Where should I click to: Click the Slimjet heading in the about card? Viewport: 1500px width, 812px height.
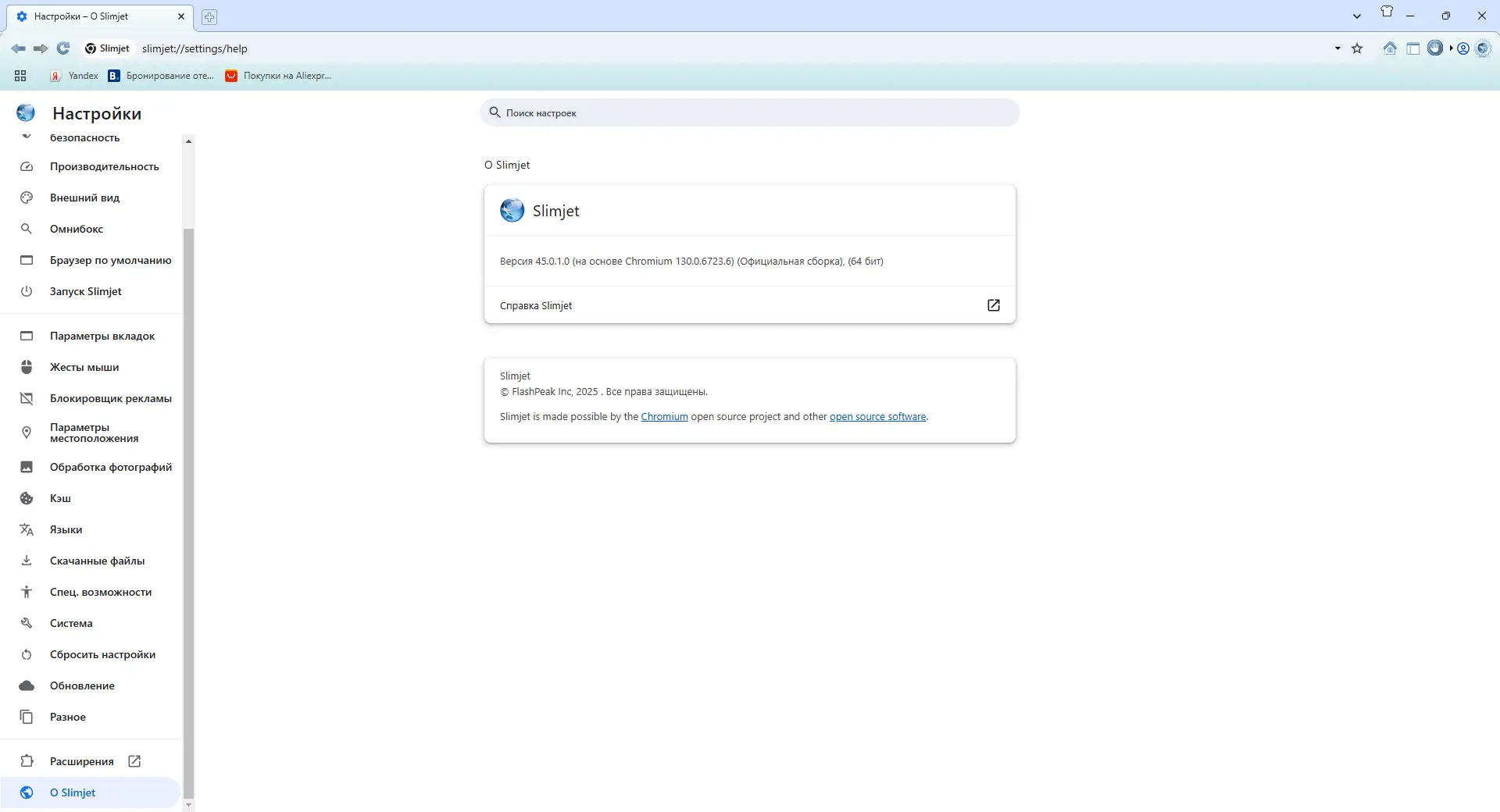tap(555, 211)
